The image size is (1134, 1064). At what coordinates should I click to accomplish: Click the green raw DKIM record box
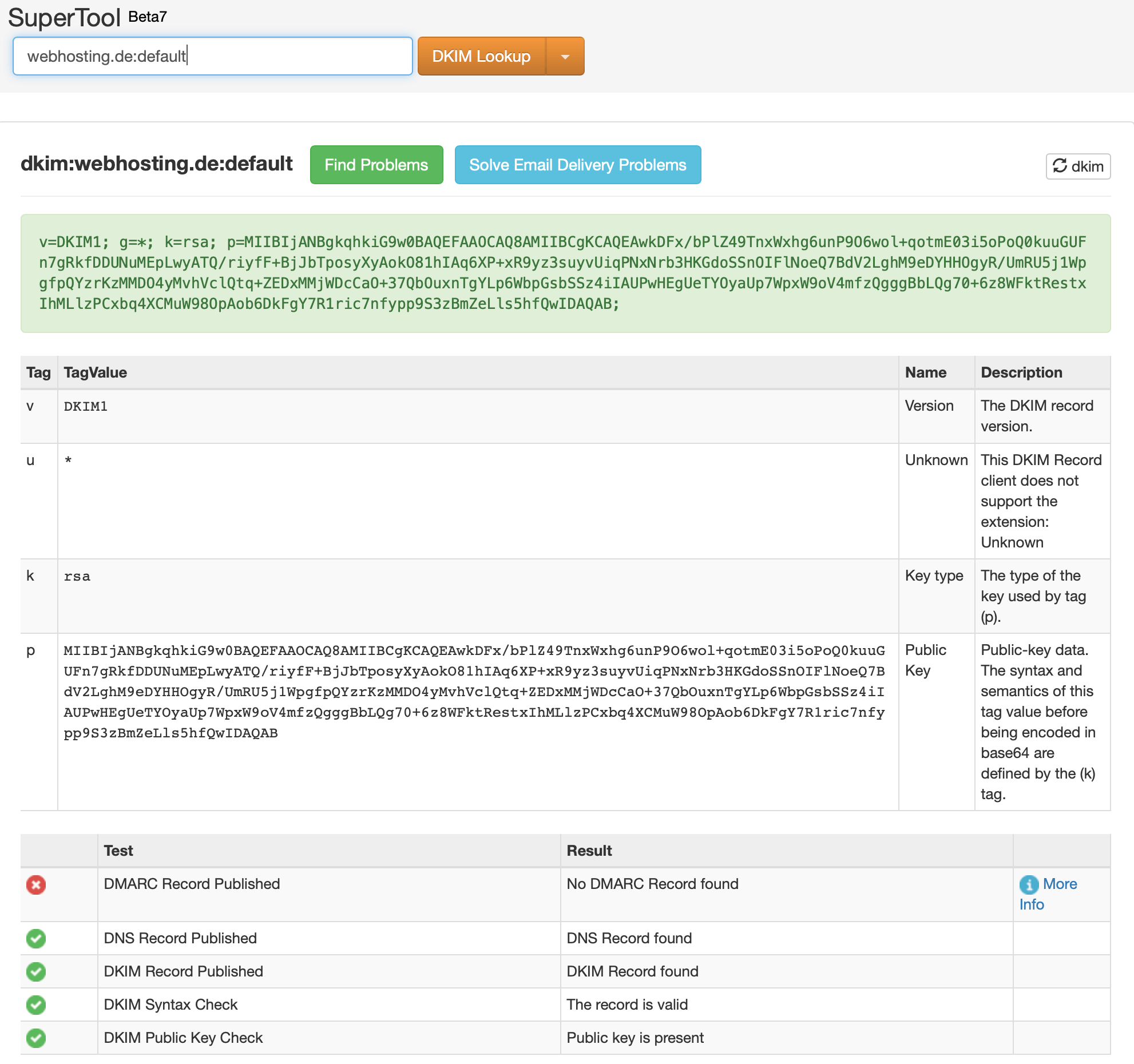[x=565, y=273]
